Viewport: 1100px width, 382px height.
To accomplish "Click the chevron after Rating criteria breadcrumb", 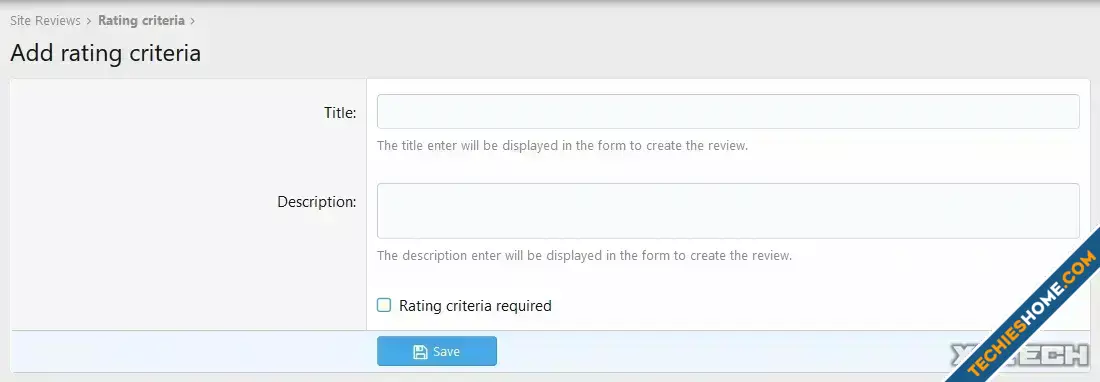I will coord(192,21).
